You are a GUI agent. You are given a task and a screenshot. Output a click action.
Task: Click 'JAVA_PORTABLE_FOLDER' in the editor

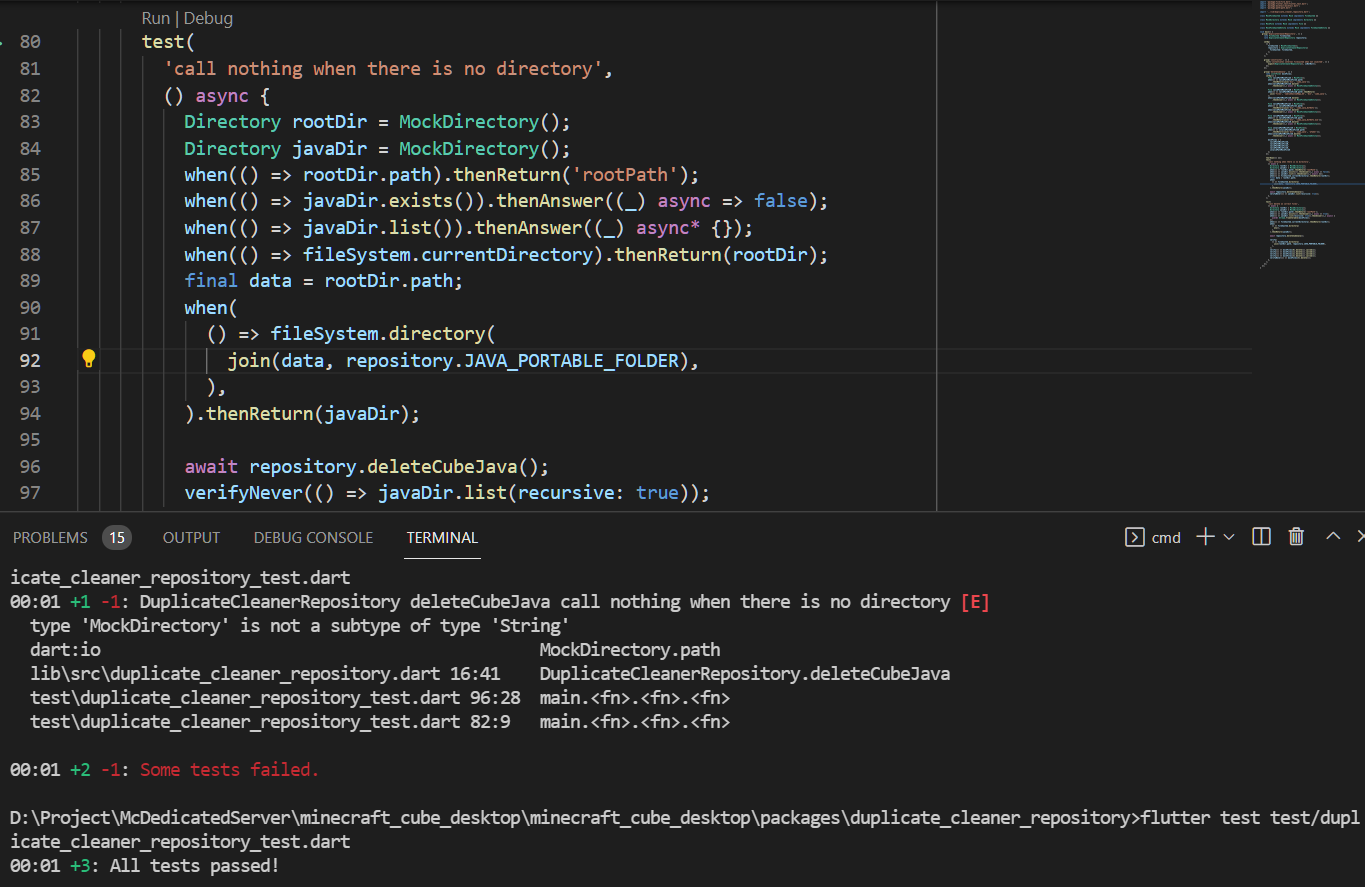click(572, 360)
